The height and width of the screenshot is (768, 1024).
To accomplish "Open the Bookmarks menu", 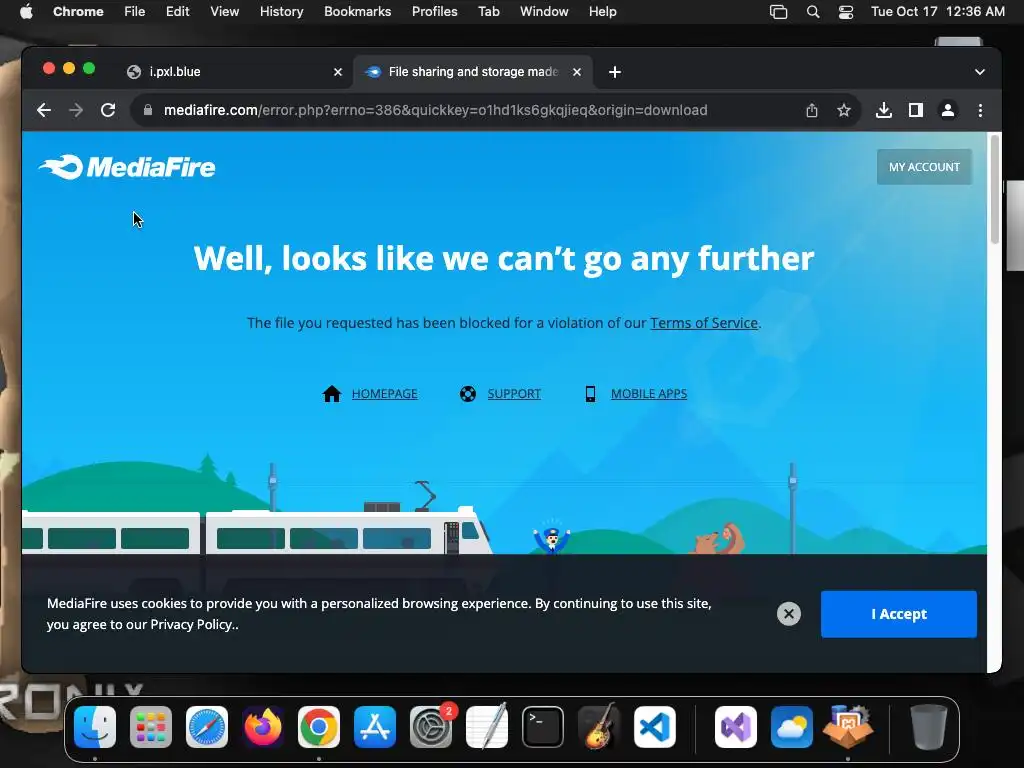I will (358, 12).
